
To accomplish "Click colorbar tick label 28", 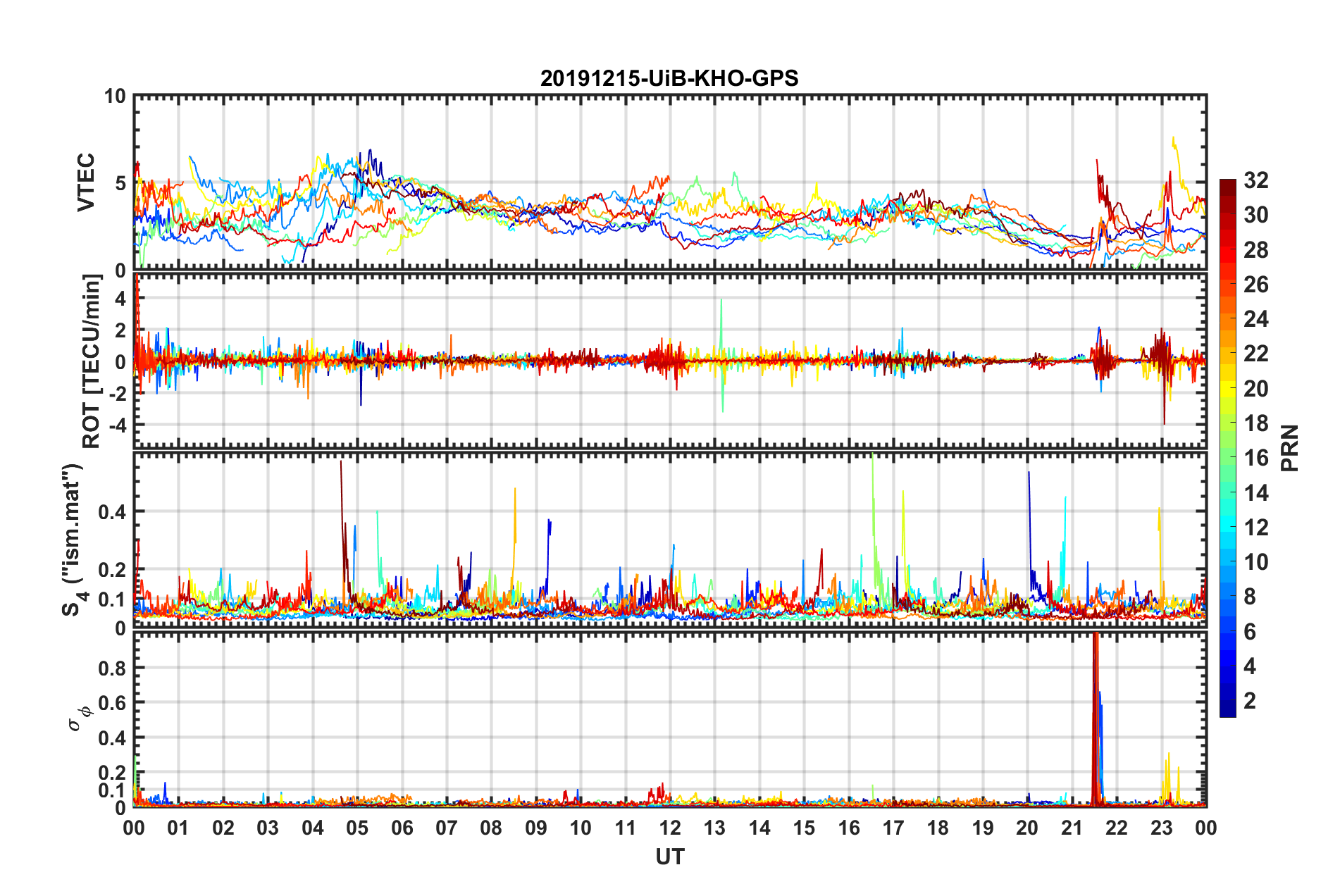I will tap(1255, 250).
